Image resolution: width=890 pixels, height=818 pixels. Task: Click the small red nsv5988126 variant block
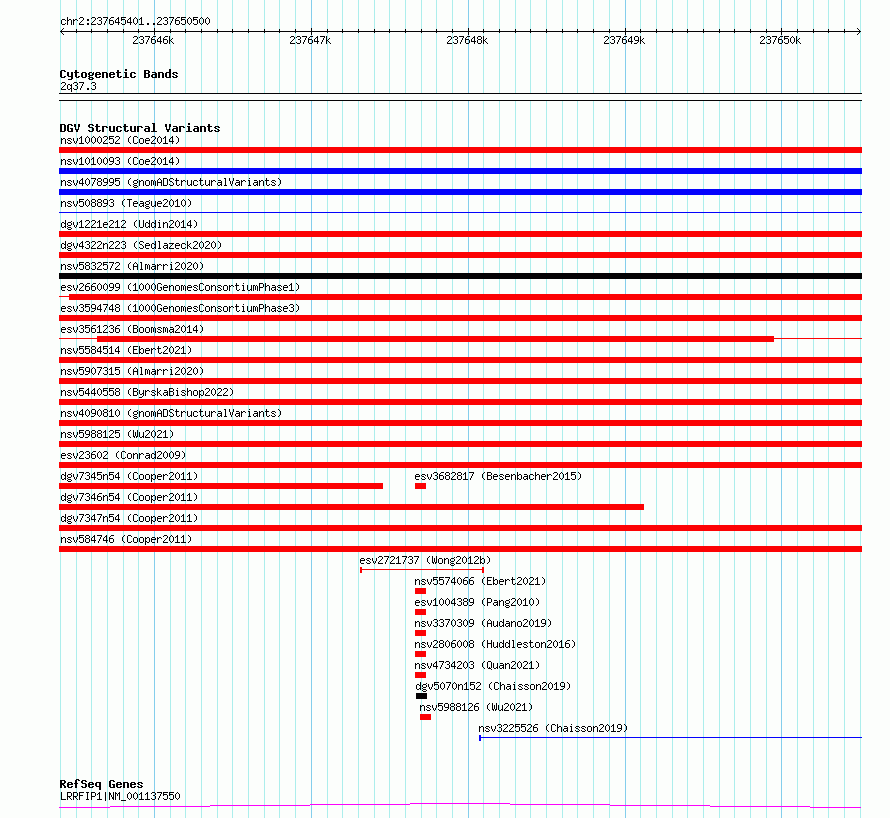pyautogui.click(x=425, y=717)
